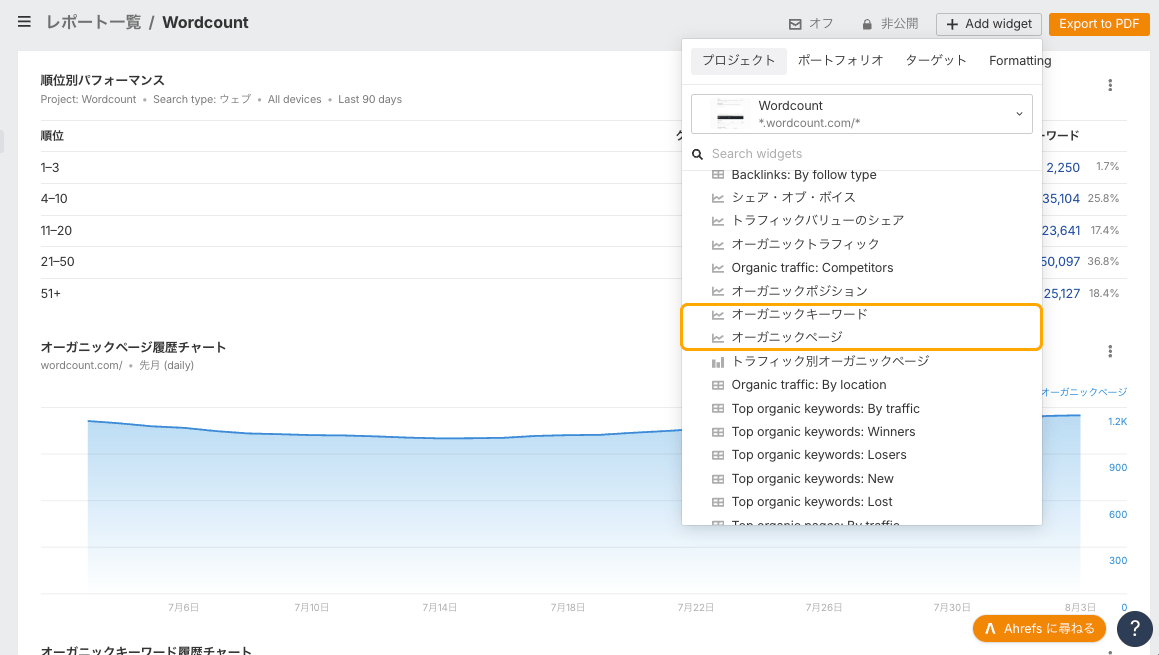
Task: Switch to the Formatting tab
Action: pyautogui.click(x=1019, y=61)
